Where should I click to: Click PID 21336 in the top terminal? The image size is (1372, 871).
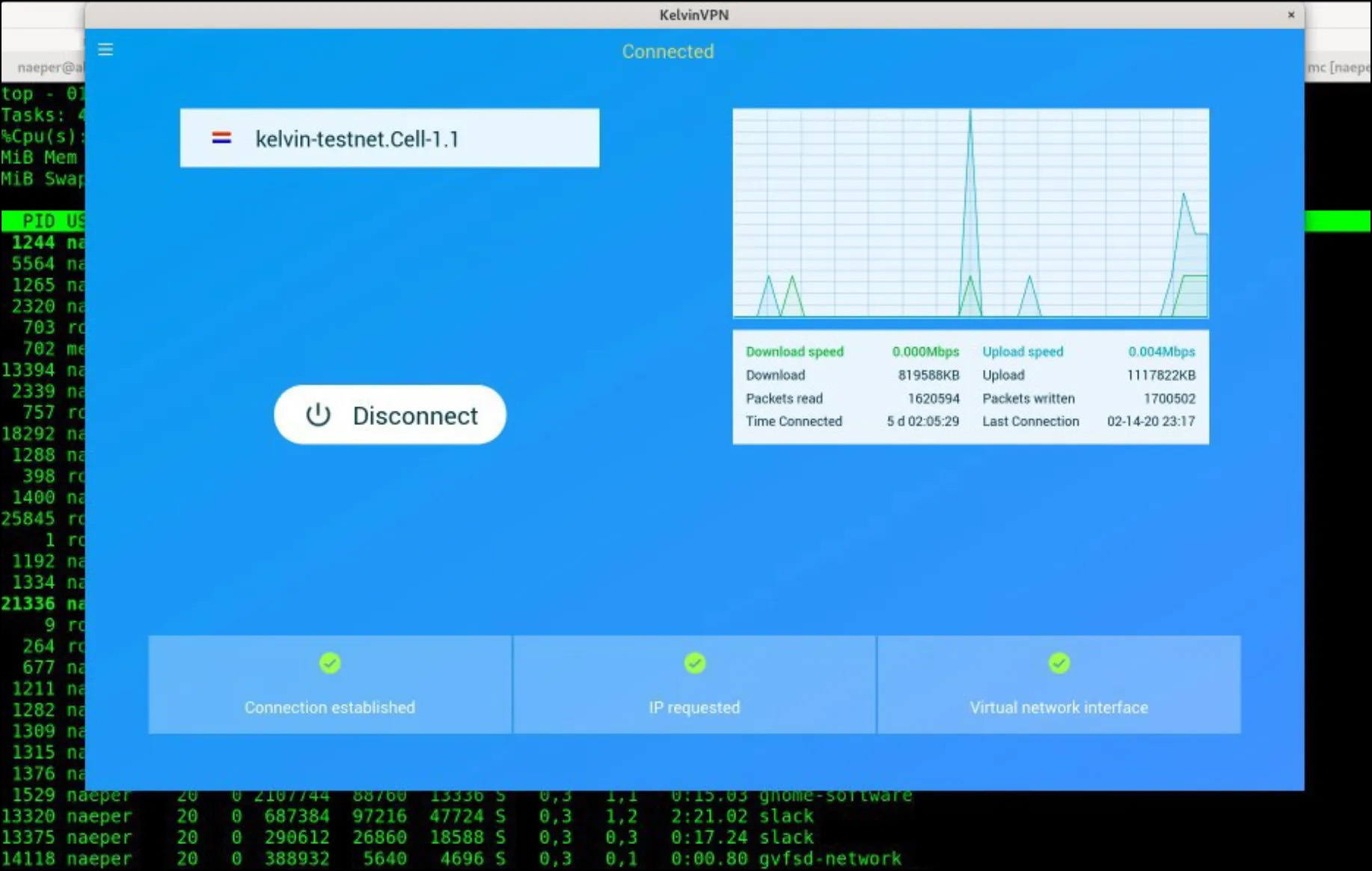28,604
